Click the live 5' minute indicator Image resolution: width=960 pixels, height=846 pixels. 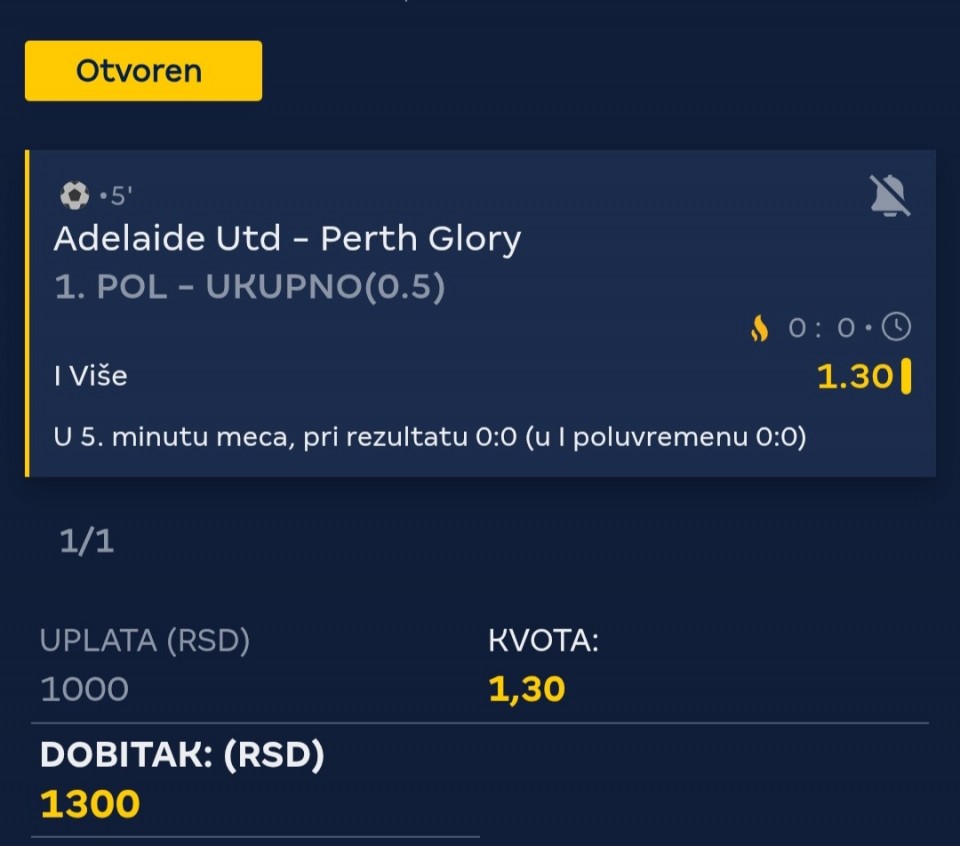point(118,196)
